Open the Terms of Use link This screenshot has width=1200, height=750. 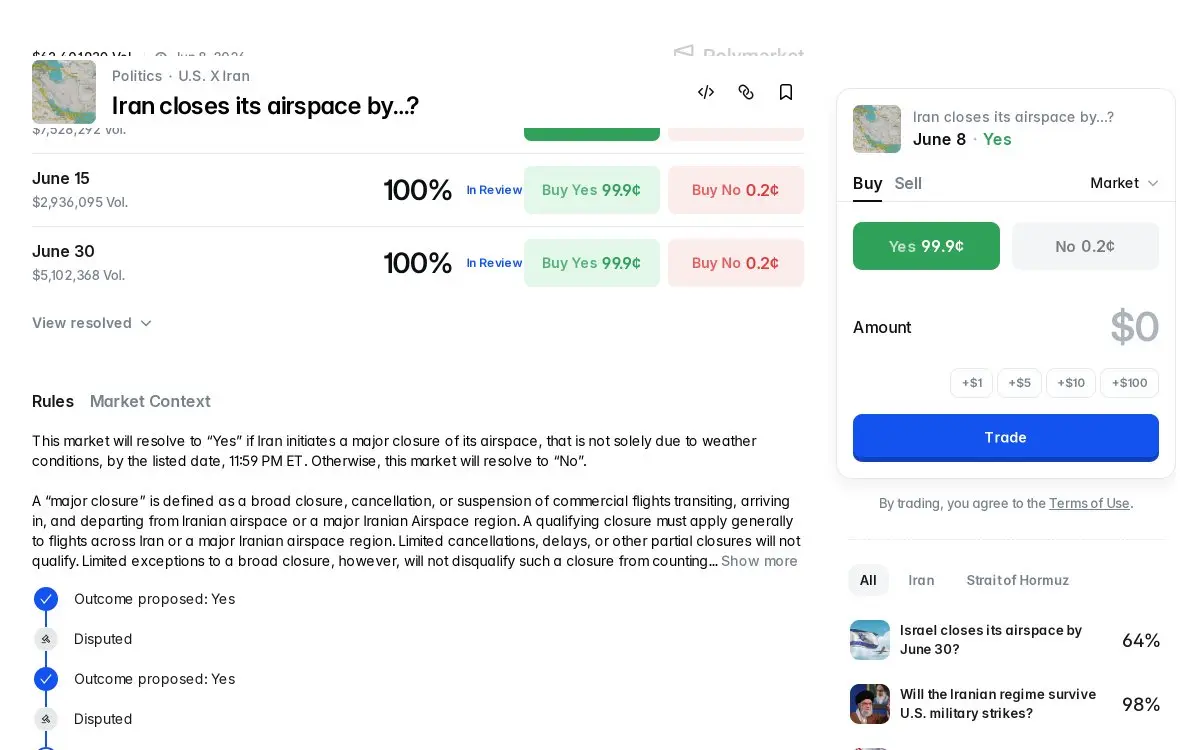click(1089, 503)
